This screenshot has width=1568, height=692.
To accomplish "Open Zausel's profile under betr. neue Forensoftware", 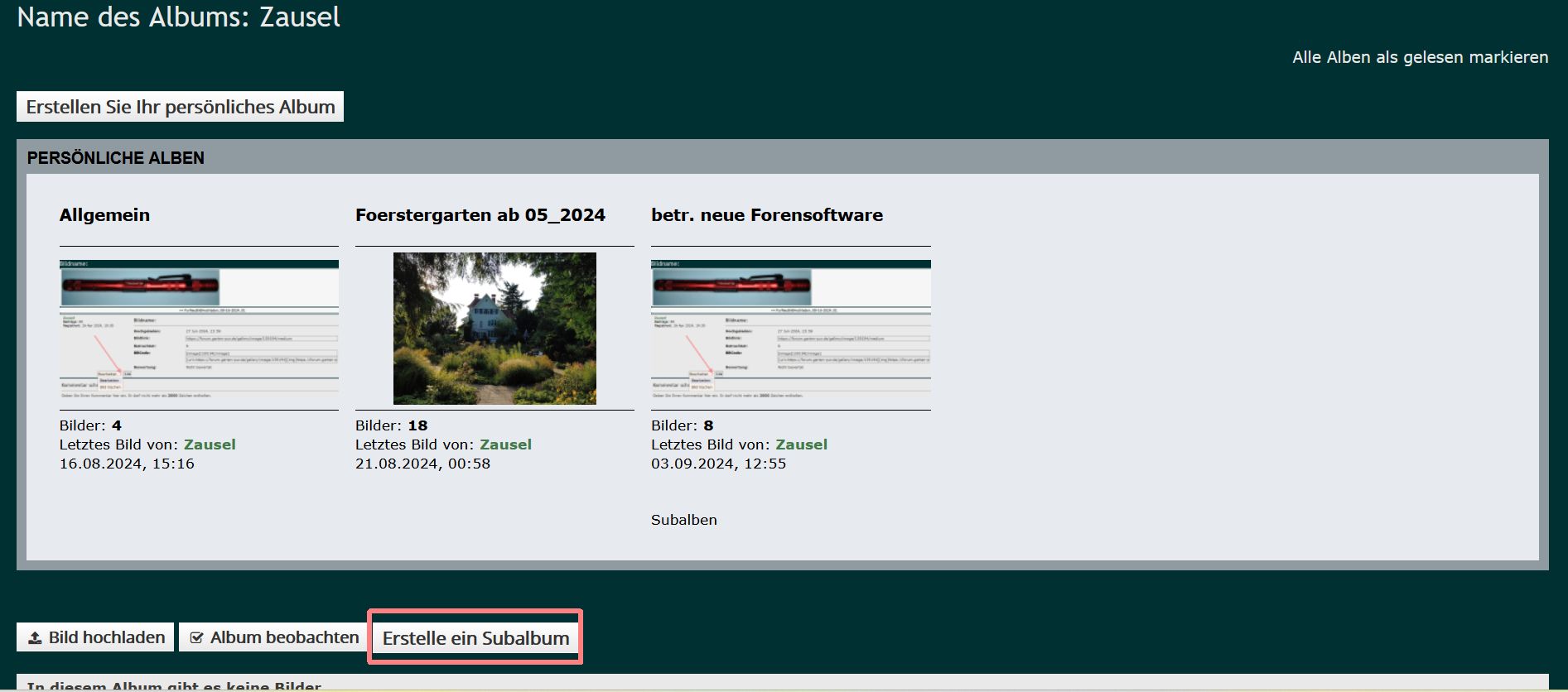I will (801, 445).
